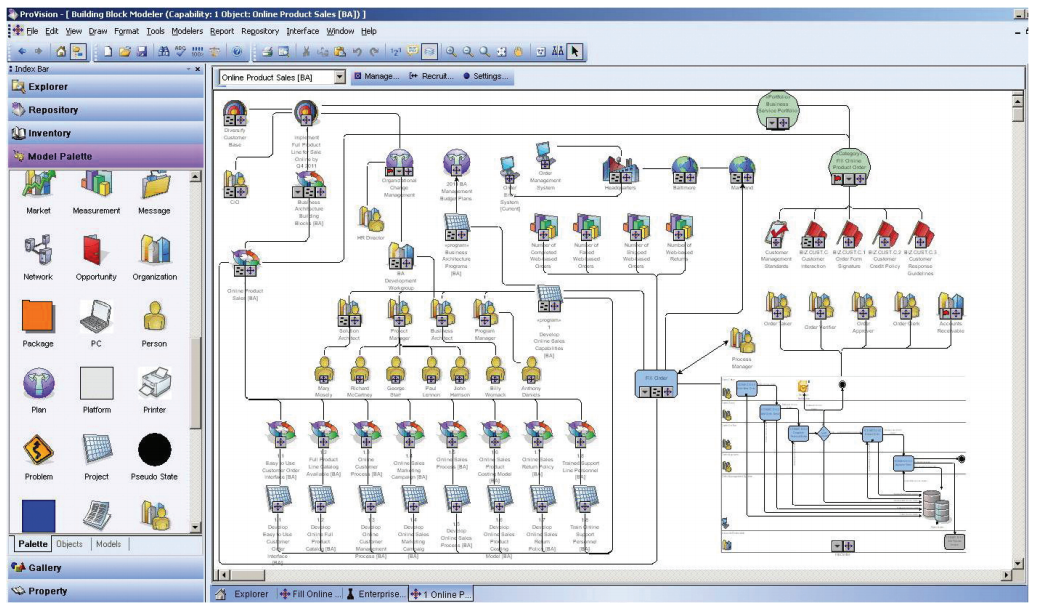Switch to the Objects tab
The width and height of the screenshot is (1037, 611).
pos(70,544)
